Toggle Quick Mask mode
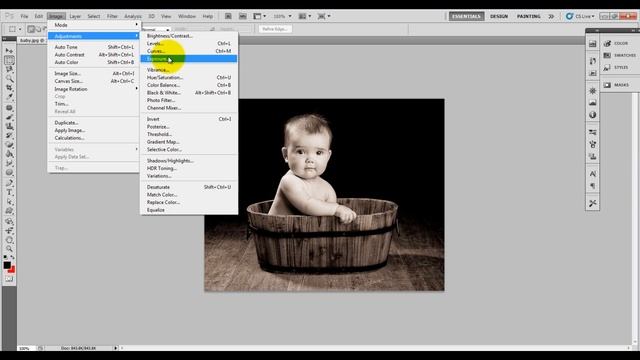The image size is (640, 360). (x=9, y=279)
